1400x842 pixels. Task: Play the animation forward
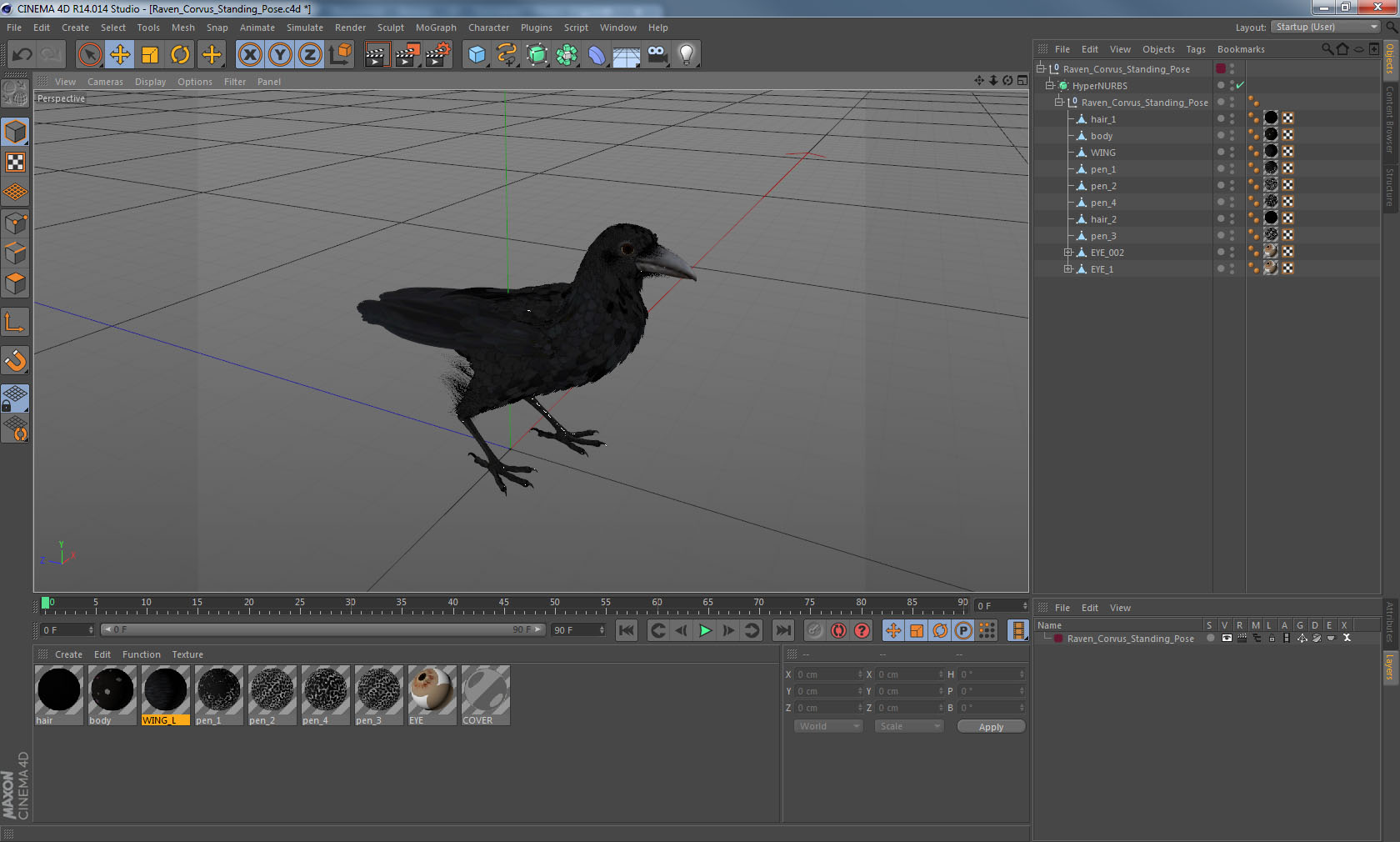pos(705,630)
